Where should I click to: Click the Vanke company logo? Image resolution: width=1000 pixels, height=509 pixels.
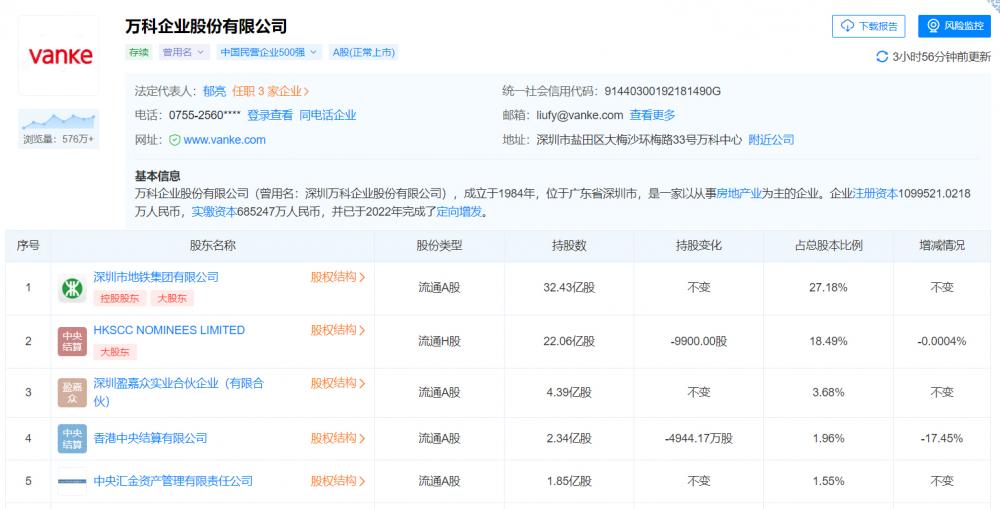point(59,56)
